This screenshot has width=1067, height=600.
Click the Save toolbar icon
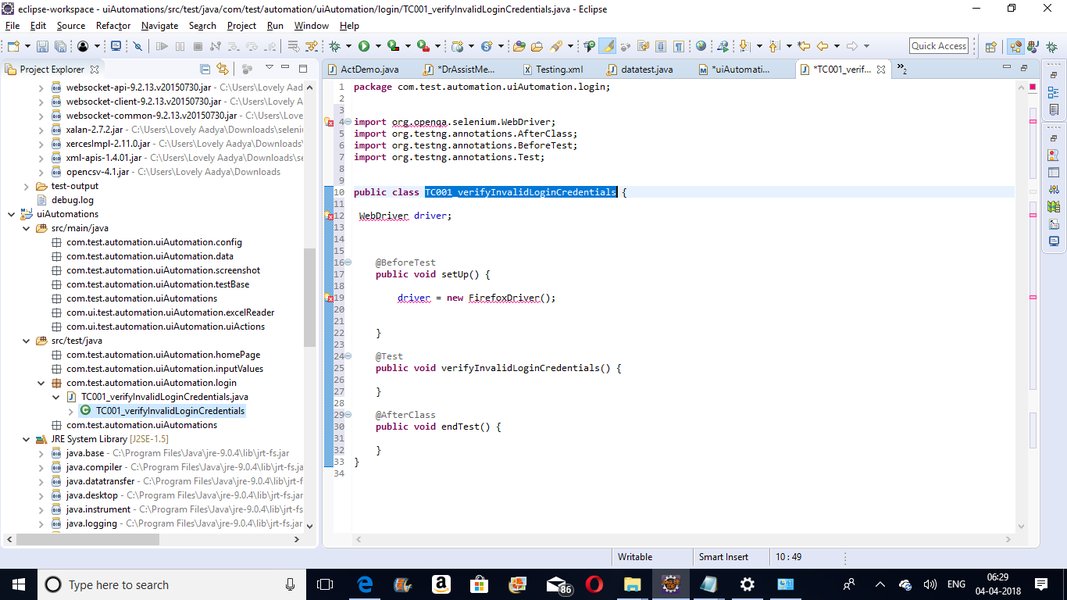point(42,46)
